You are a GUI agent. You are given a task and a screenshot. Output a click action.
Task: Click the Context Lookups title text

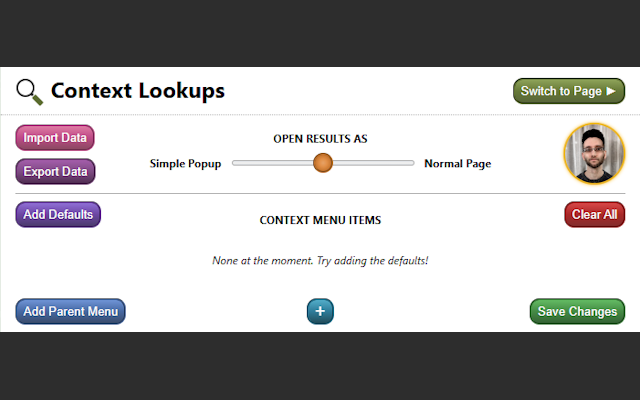[x=138, y=91]
